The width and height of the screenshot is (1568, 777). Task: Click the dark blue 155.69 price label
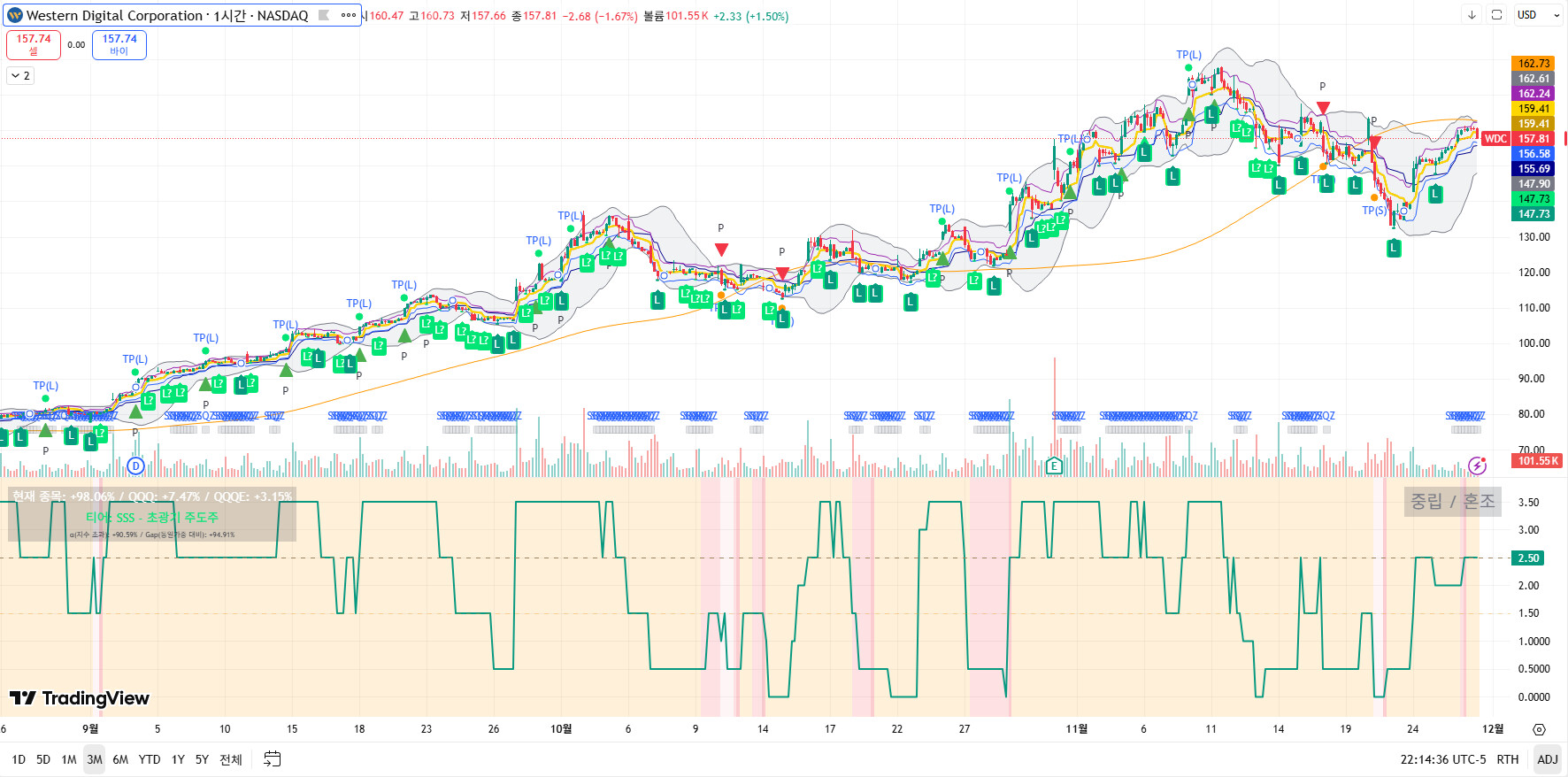[x=1533, y=169]
